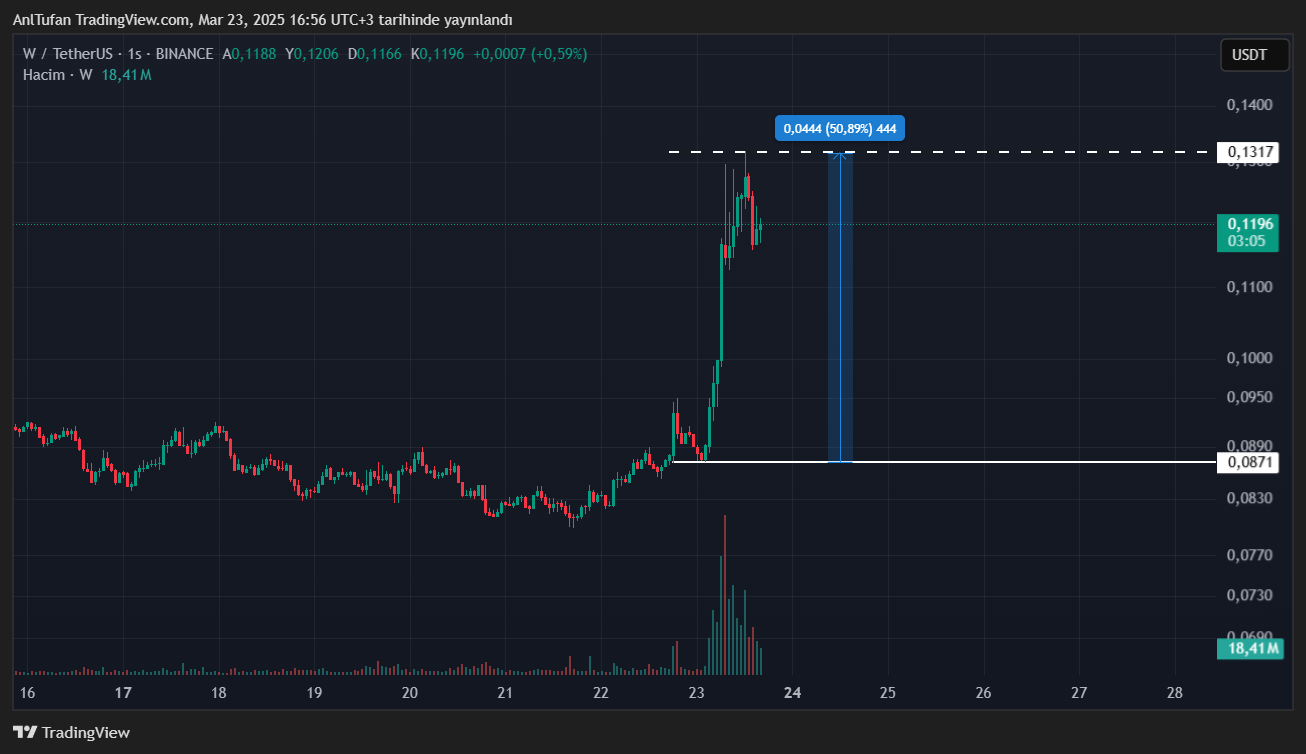The width and height of the screenshot is (1306, 754).
Task: Click the 0,0871 price line label
Action: tap(1250, 462)
